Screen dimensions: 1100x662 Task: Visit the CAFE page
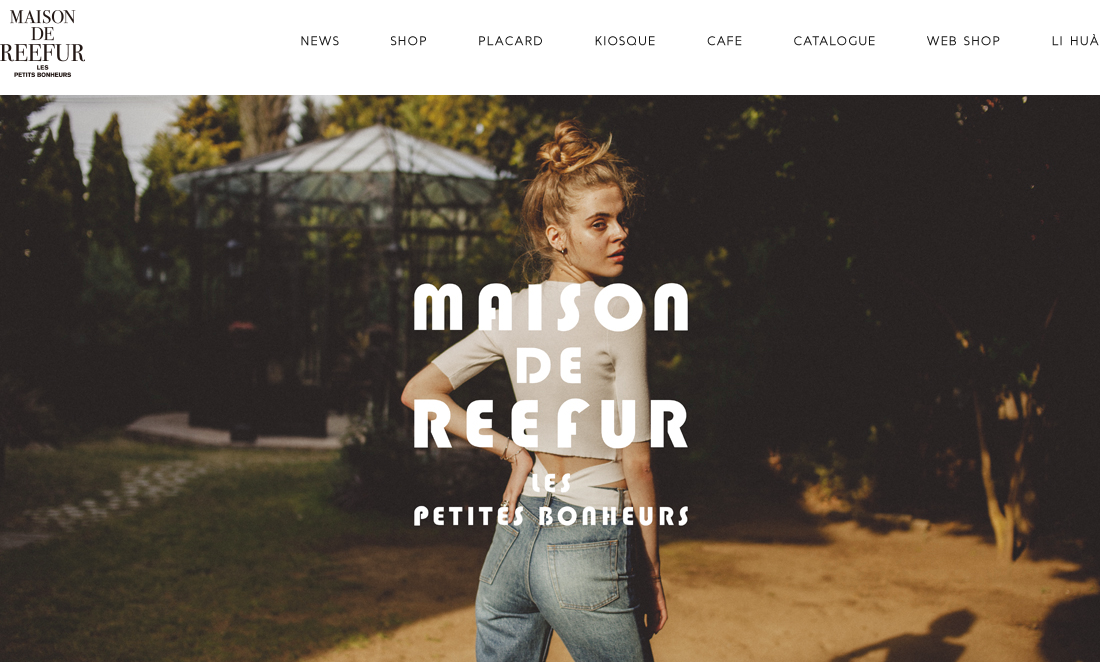click(x=725, y=41)
